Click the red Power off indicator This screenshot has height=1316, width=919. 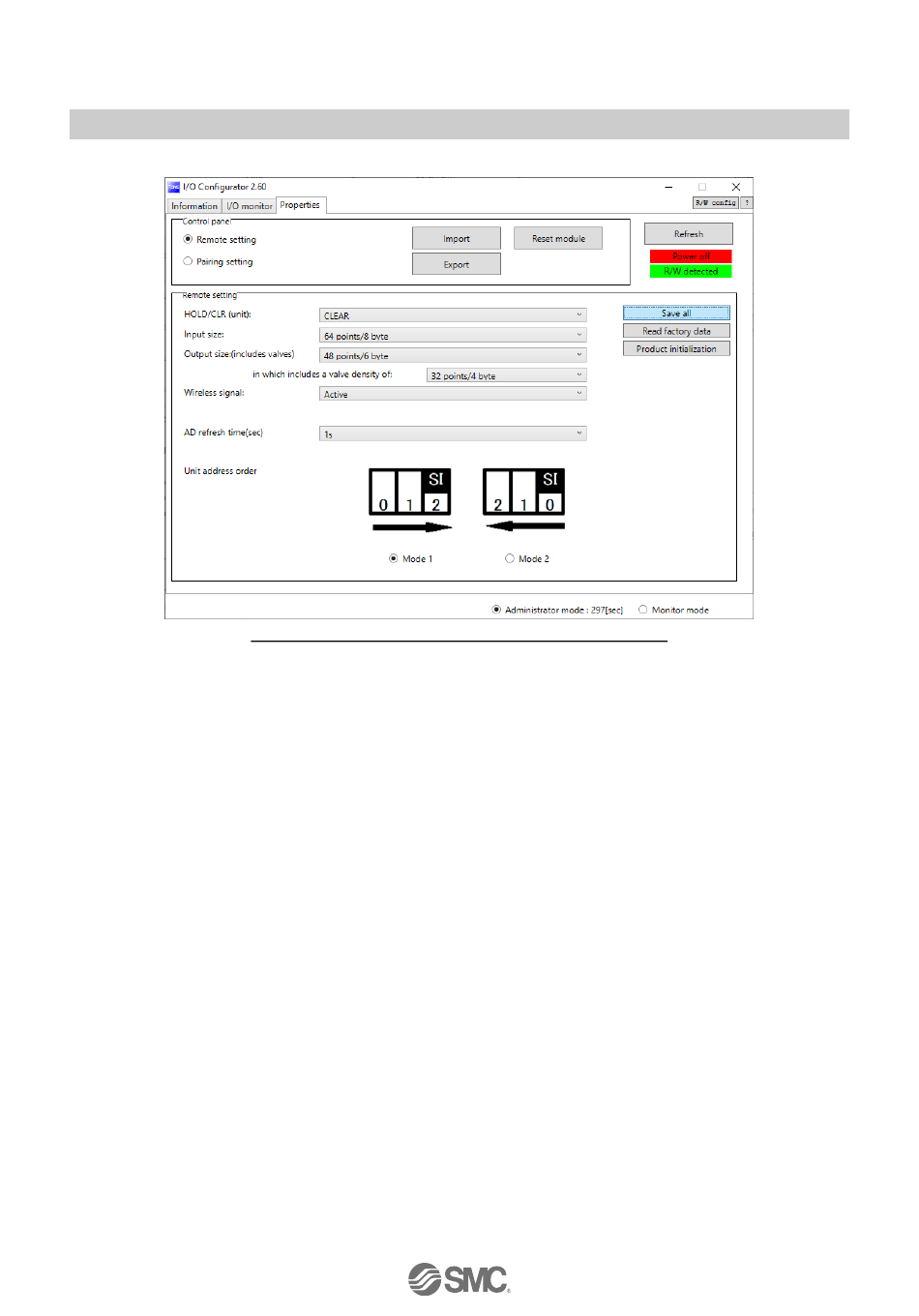tap(691, 256)
